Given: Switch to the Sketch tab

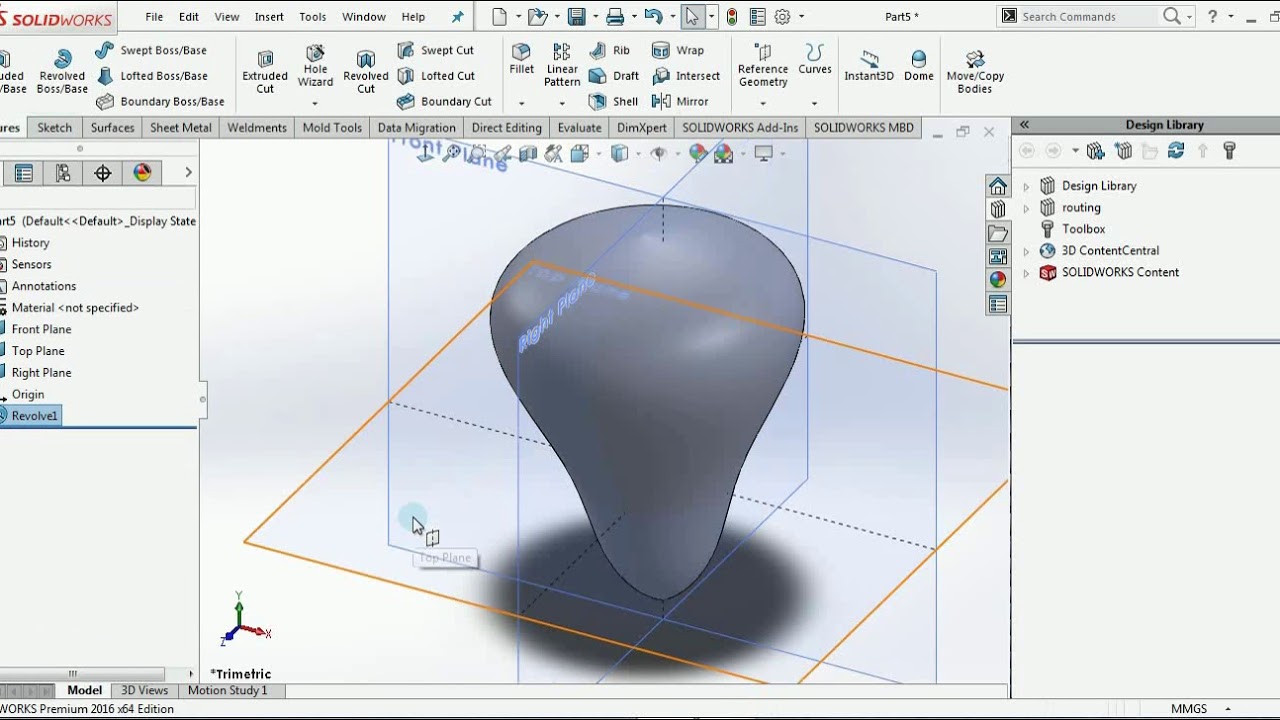Looking at the screenshot, I should (55, 128).
